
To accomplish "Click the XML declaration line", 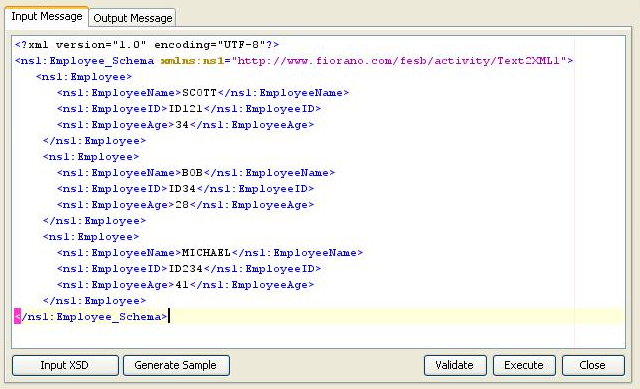I will [147, 44].
